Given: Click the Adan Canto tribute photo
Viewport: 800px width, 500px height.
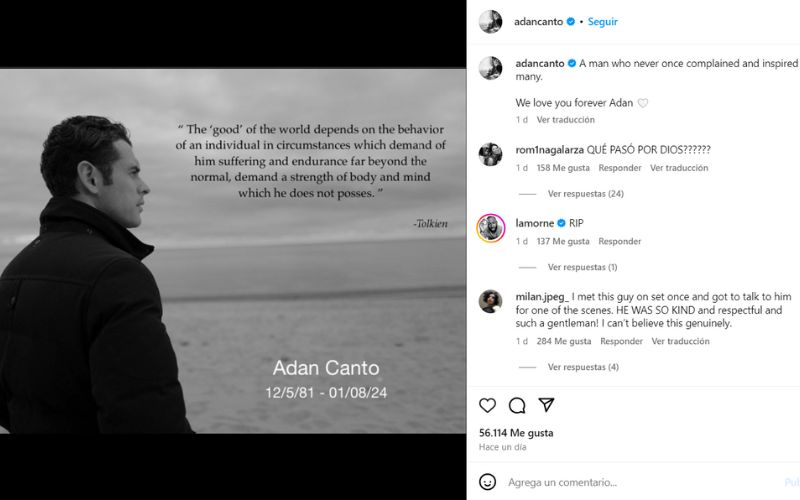Looking at the screenshot, I should tap(233, 251).
